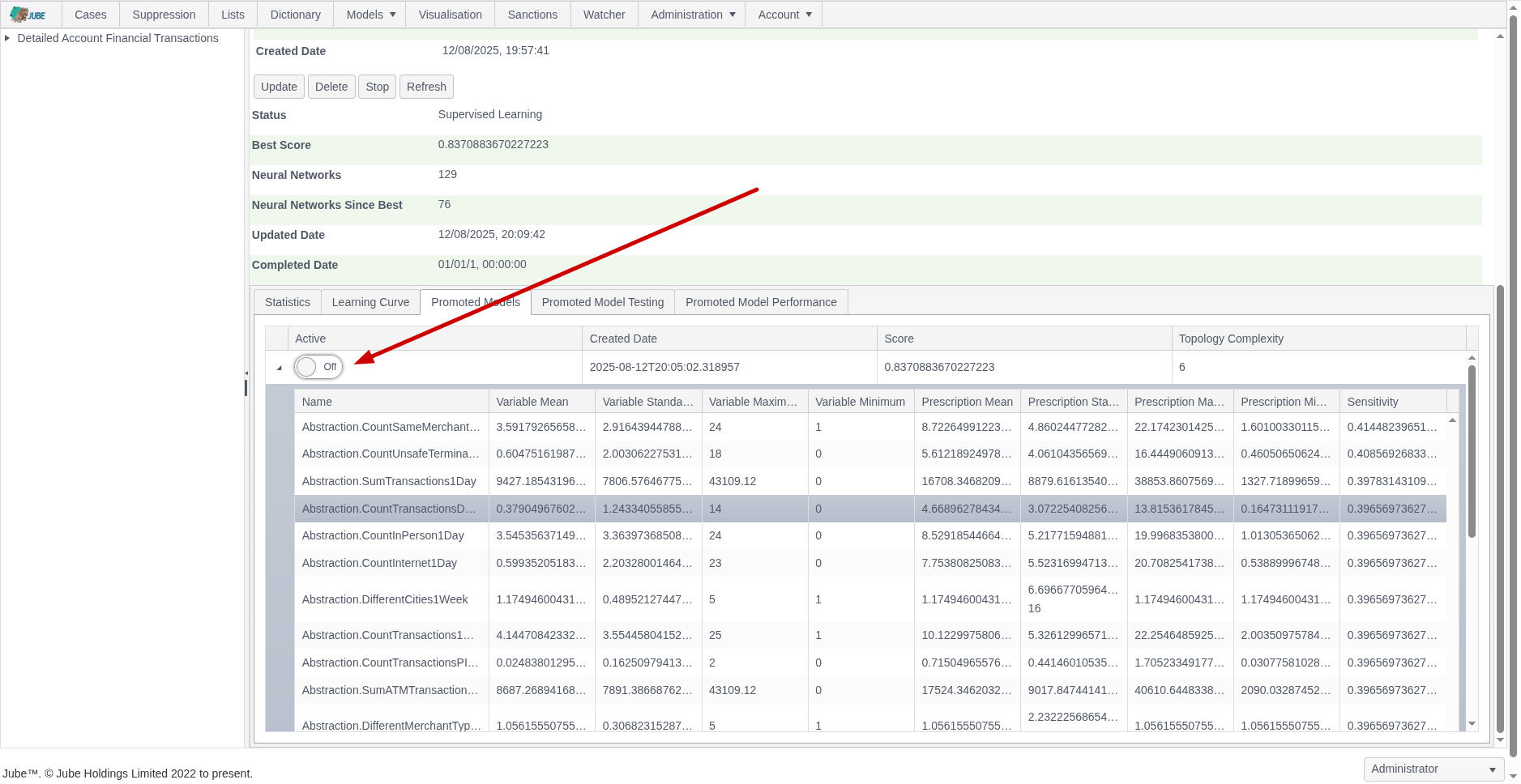Sort by the Sensitivity column header
Viewport: 1521px width, 784px height.
click(x=1392, y=402)
